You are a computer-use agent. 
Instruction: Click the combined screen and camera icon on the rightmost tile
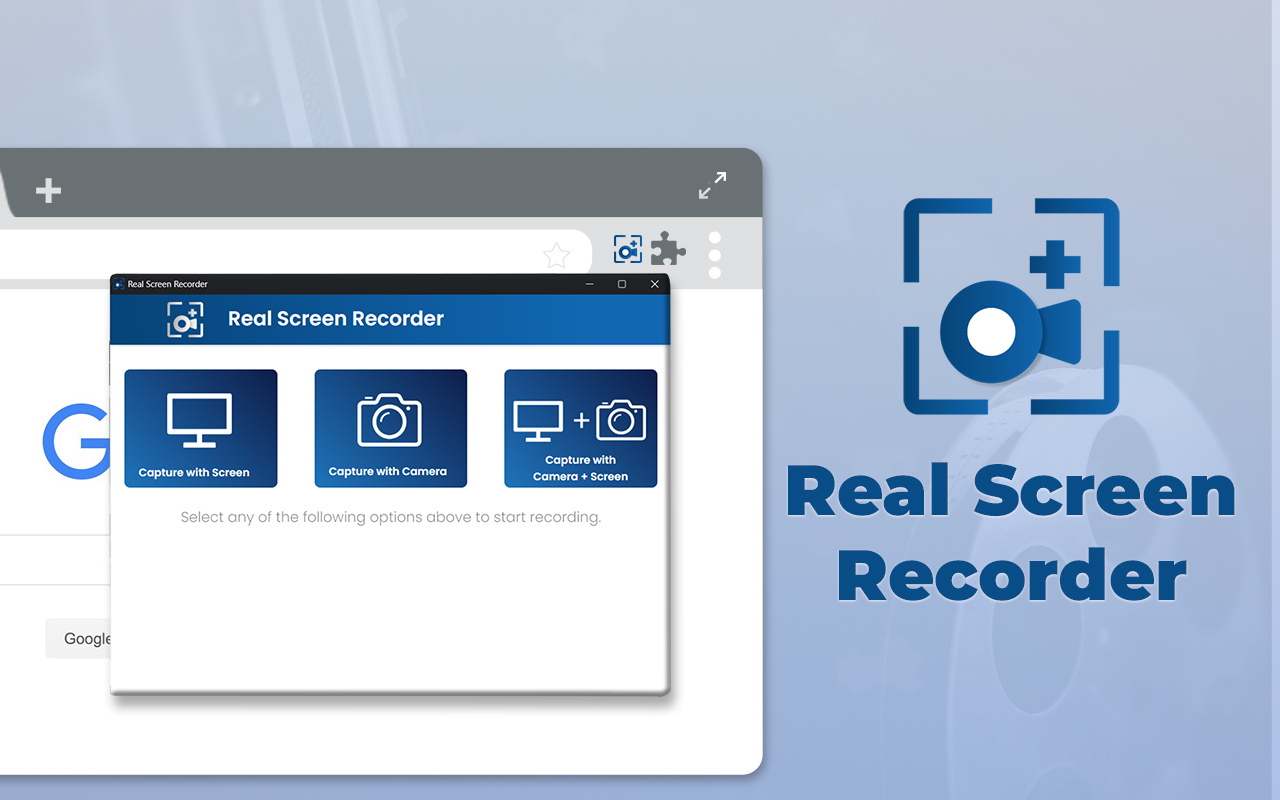click(580, 420)
